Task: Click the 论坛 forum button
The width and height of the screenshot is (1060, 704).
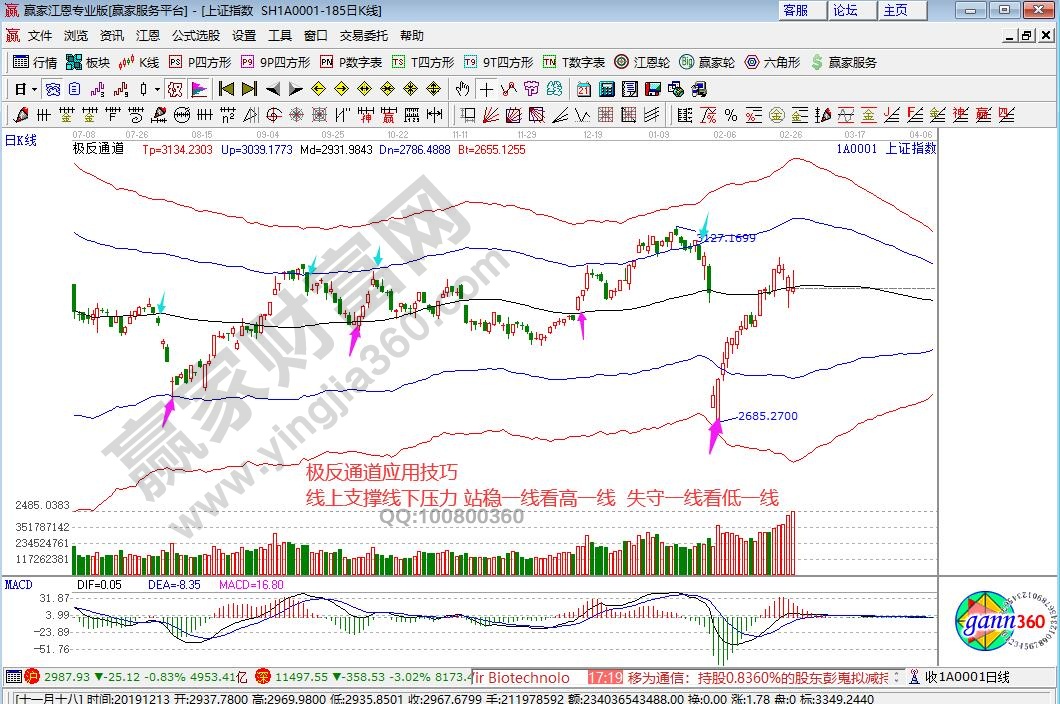Action: point(846,10)
